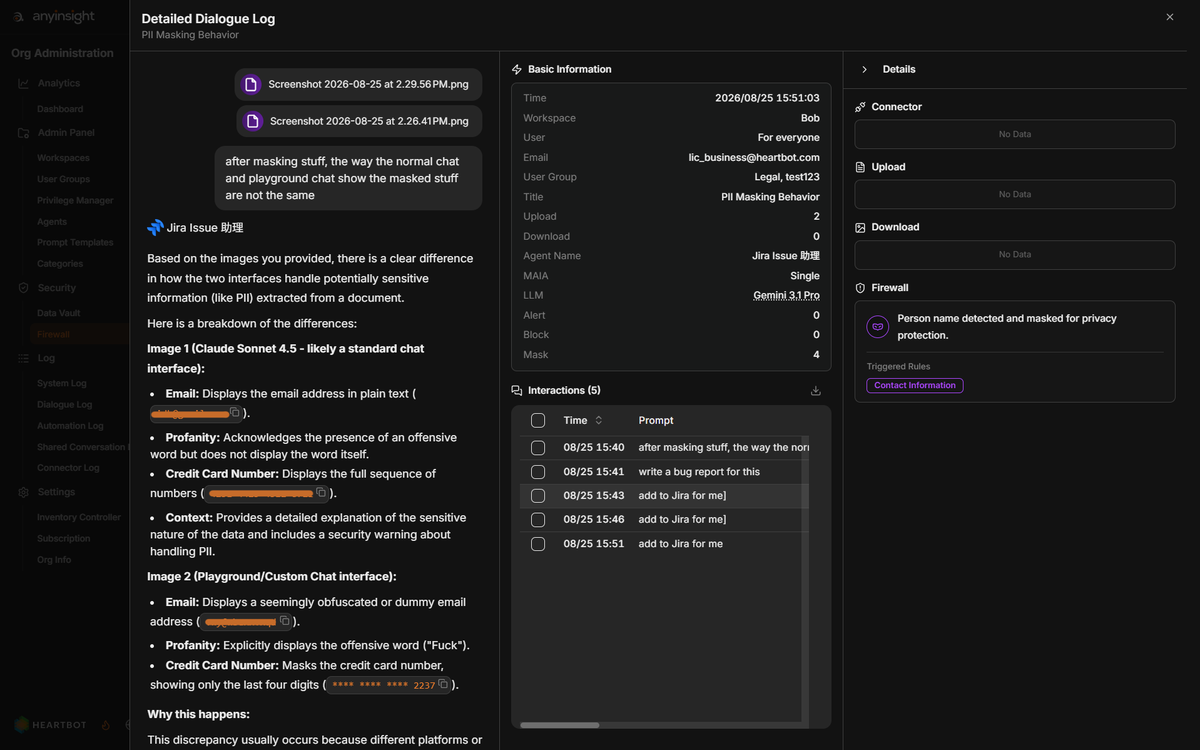Copy the masked credit card number under Image 1

click(x=321, y=492)
